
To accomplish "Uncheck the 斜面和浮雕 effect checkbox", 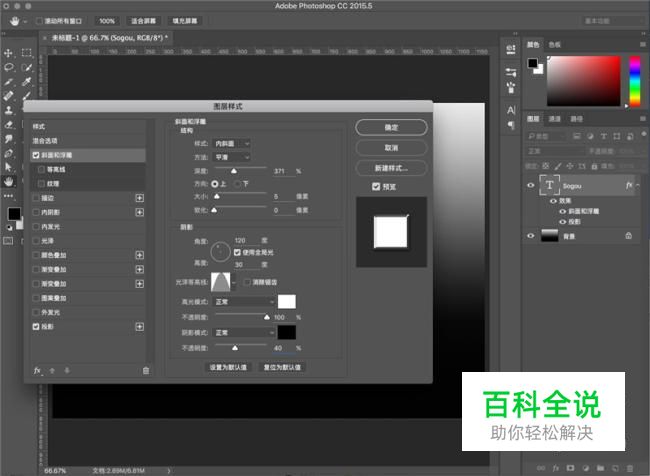I will (36, 155).
